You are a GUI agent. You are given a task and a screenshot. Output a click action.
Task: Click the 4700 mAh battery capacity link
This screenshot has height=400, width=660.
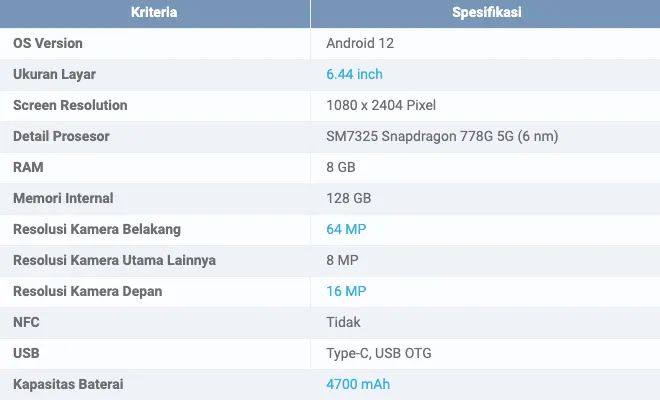click(x=358, y=384)
